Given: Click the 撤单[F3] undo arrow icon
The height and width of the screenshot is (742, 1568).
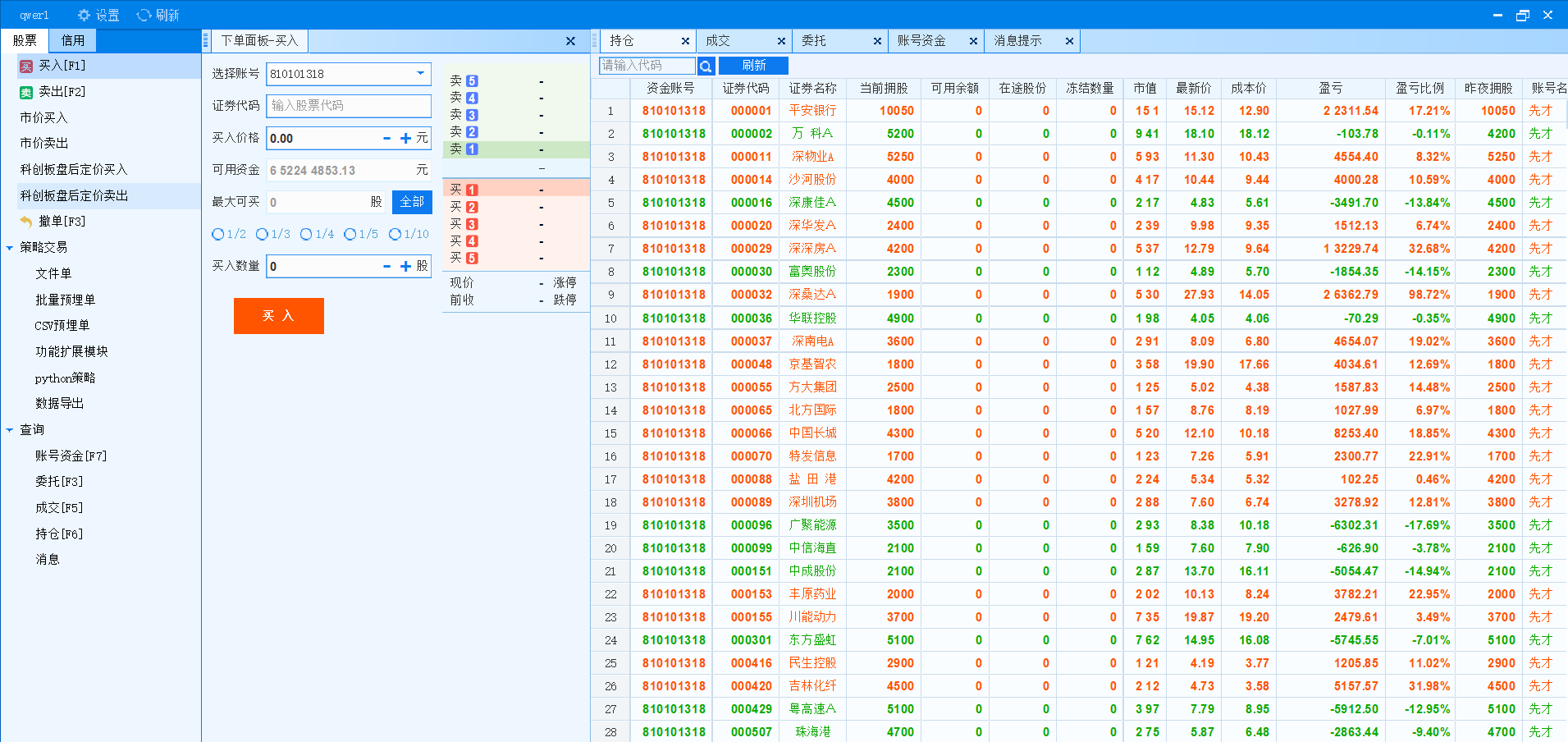Looking at the screenshot, I should click(x=26, y=222).
